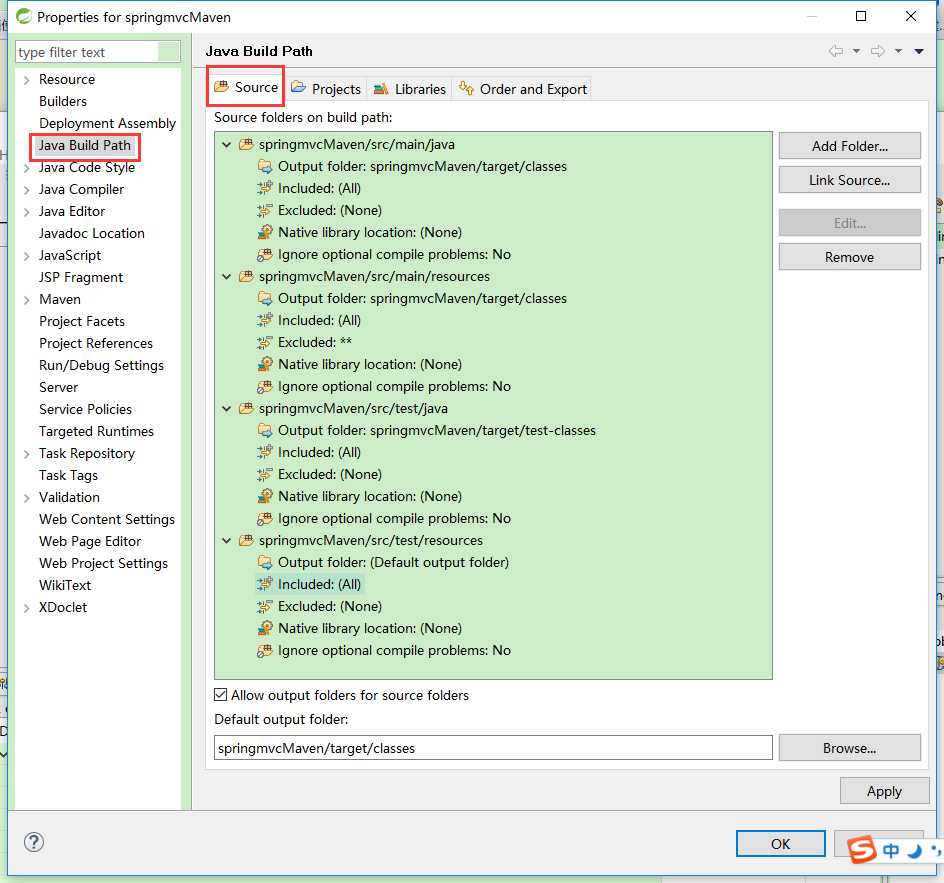Image resolution: width=944 pixels, height=883 pixels.
Task: Select Builders in sidebar
Action: 63,101
